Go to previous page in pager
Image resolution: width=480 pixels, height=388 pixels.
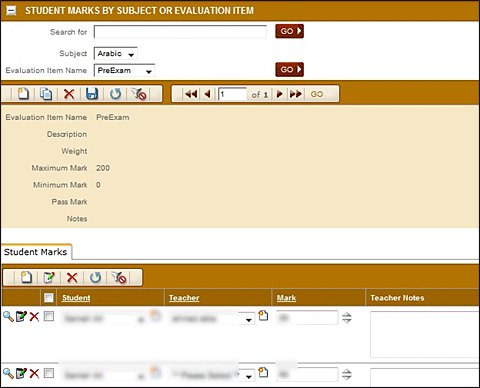coord(208,94)
